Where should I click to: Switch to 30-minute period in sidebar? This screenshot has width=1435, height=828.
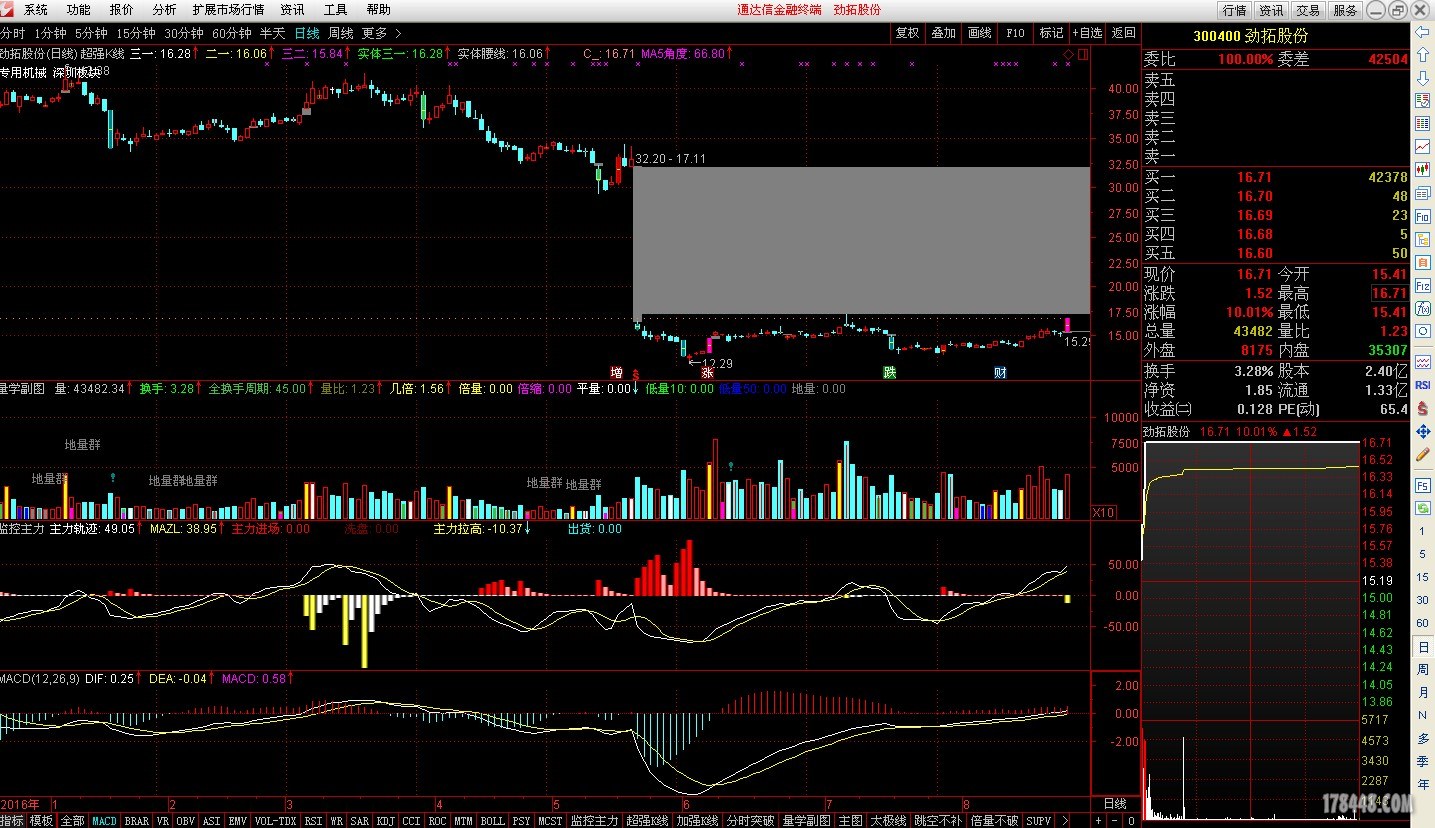(x=1422, y=600)
